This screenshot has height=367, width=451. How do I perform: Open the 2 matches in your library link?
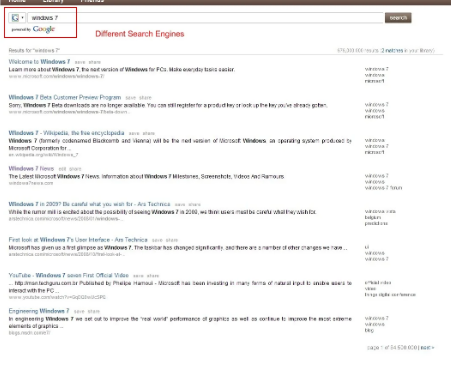392,50
